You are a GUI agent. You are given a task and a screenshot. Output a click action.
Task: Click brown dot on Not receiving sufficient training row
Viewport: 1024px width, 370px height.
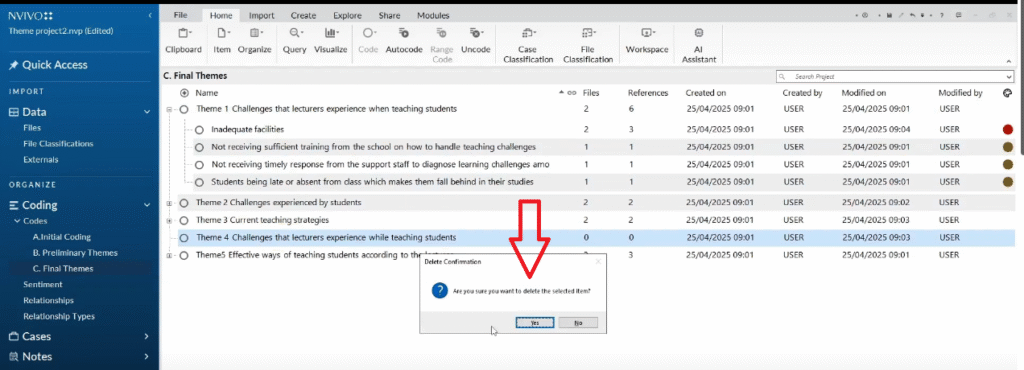1007,147
